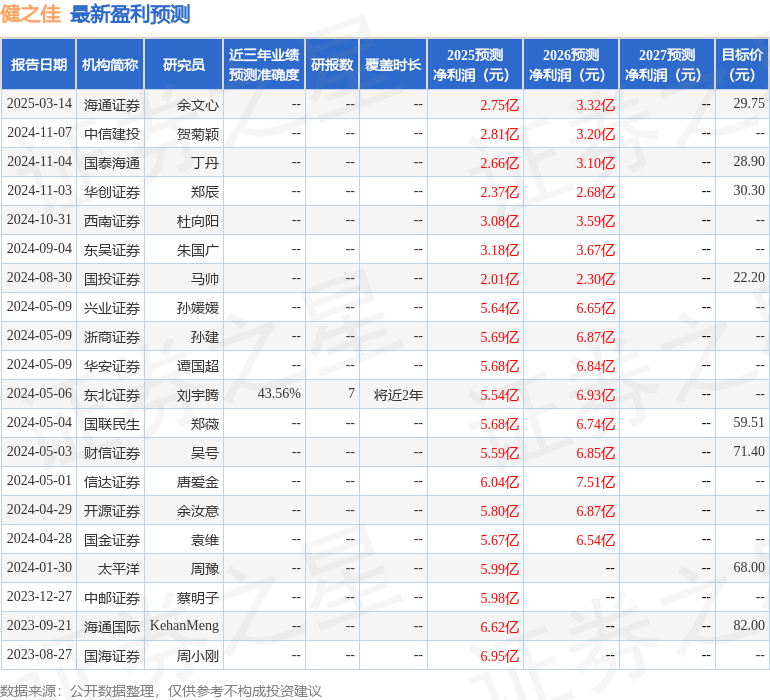Click target price 29.75
The height and width of the screenshot is (700, 770).
[x=749, y=103]
